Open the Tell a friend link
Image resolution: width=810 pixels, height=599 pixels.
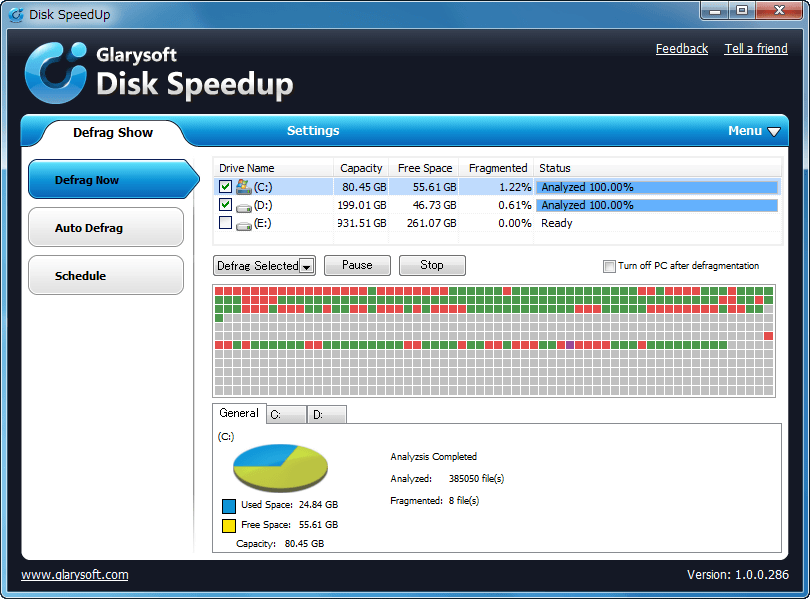[x=756, y=49]
